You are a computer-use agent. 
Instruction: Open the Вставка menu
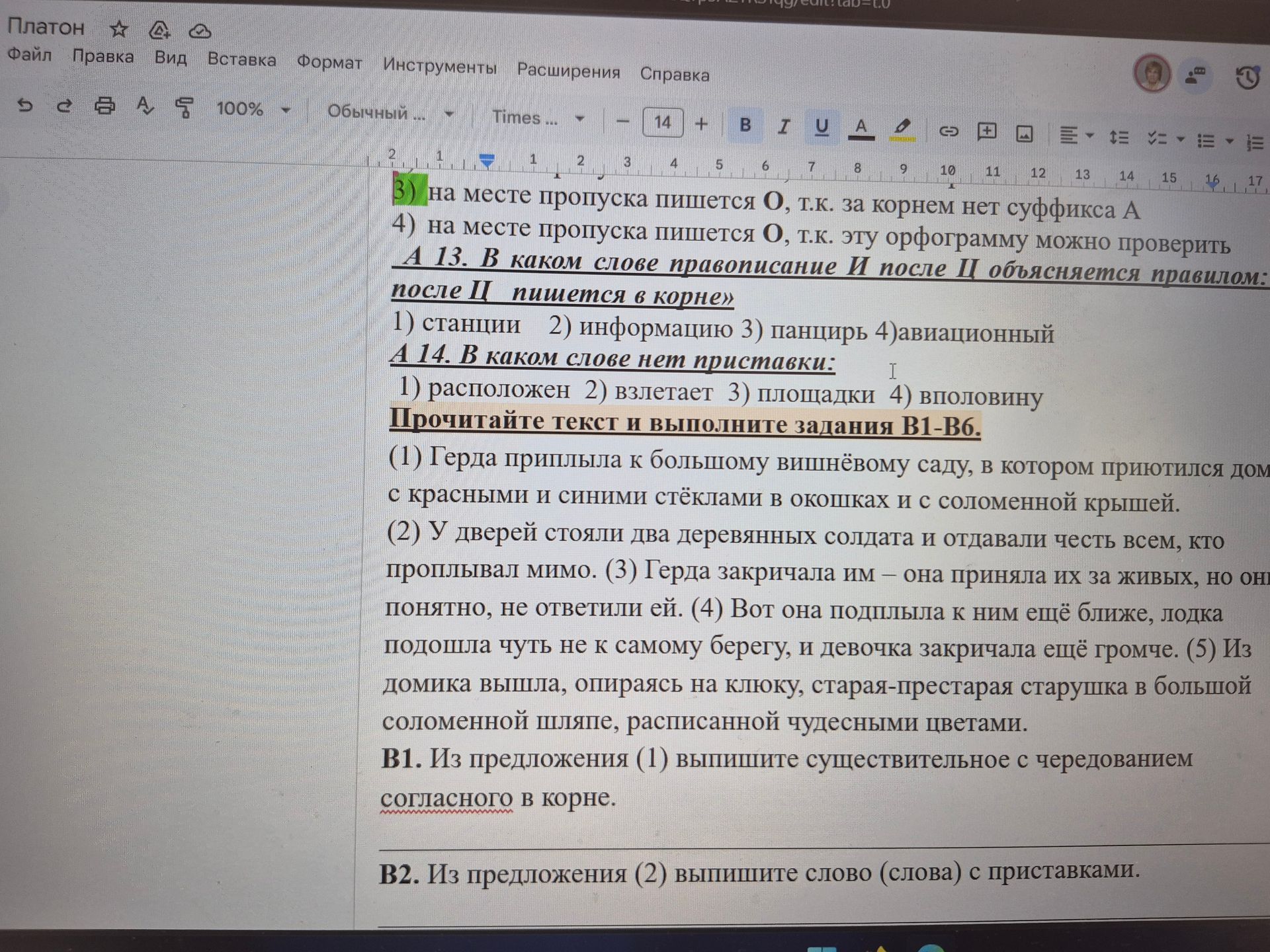[x=241, y=59]
